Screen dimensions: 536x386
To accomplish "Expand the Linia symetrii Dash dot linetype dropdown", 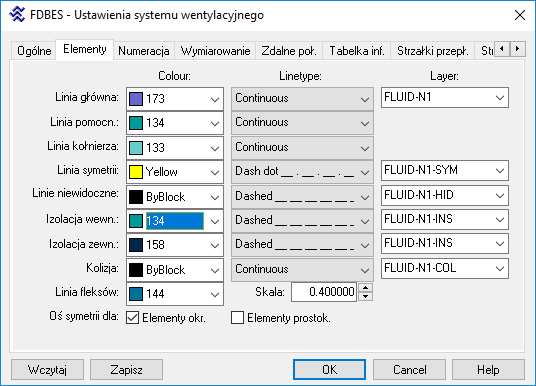I will pyautogui.click(x=302, y=172).
